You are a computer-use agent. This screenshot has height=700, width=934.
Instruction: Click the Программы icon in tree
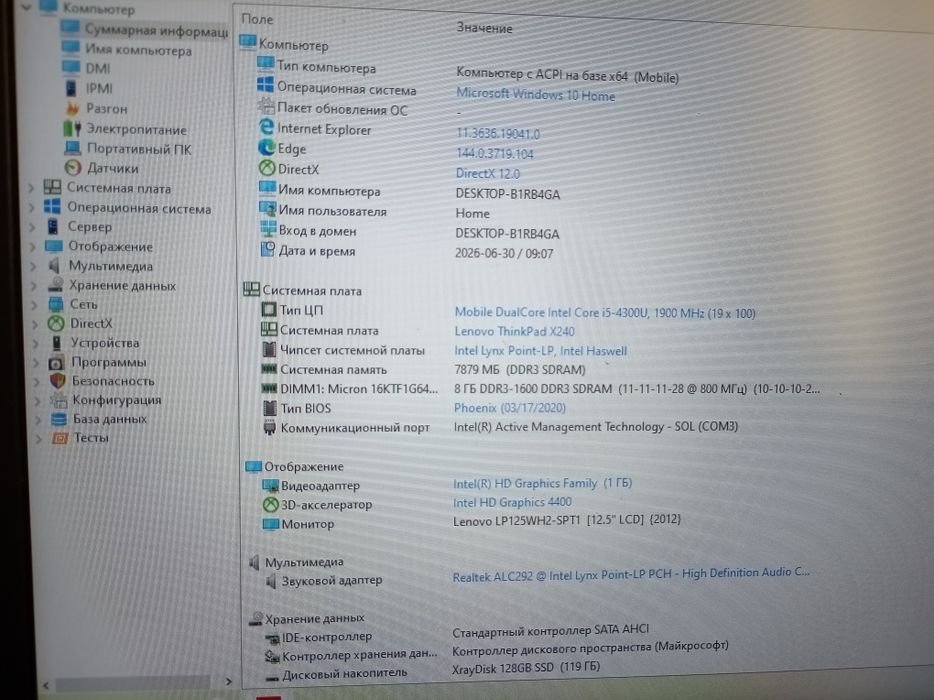[57, 362]
